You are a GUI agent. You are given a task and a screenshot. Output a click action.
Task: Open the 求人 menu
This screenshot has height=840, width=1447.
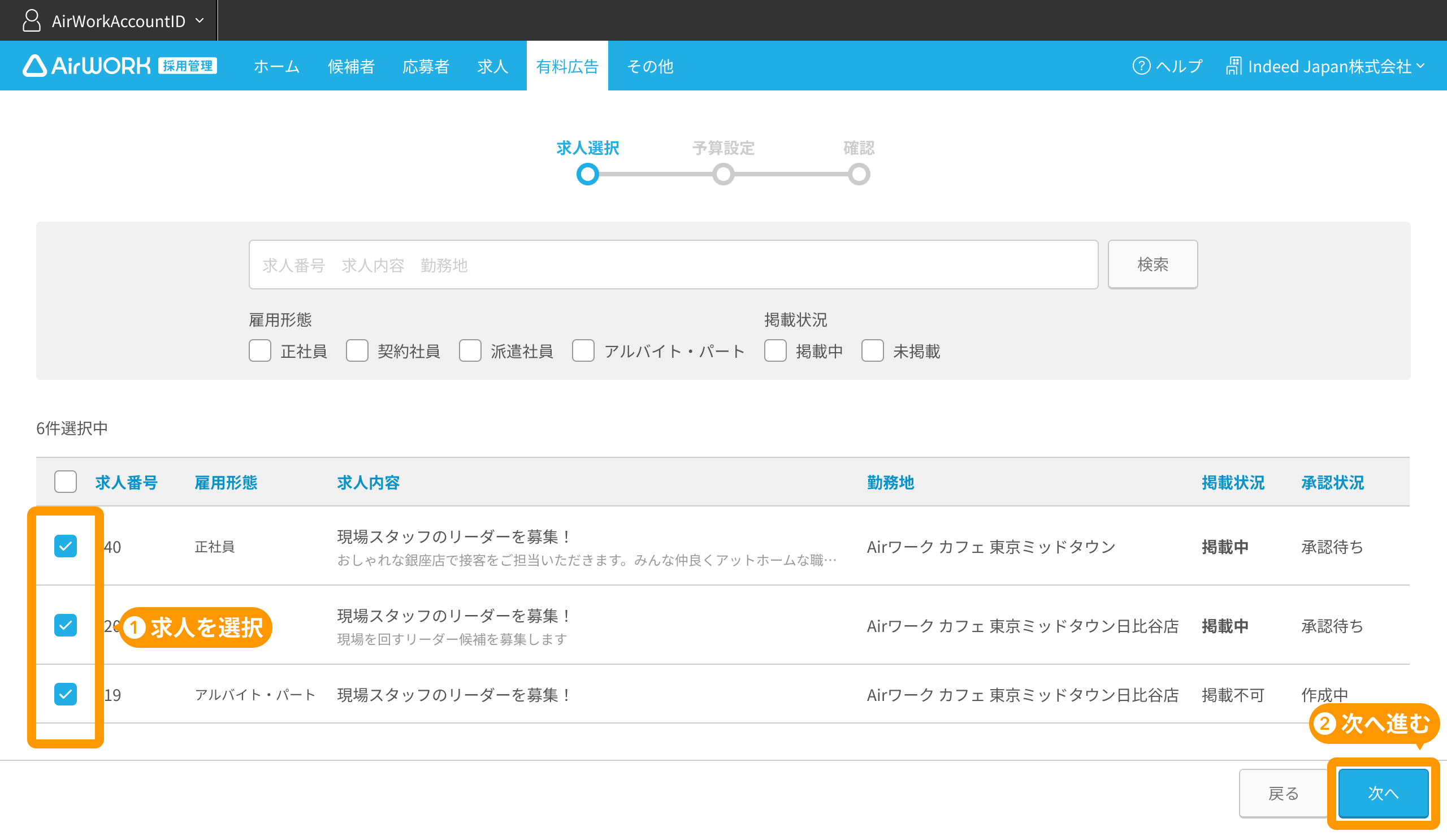pyautogui.click(x=493, y=66)
